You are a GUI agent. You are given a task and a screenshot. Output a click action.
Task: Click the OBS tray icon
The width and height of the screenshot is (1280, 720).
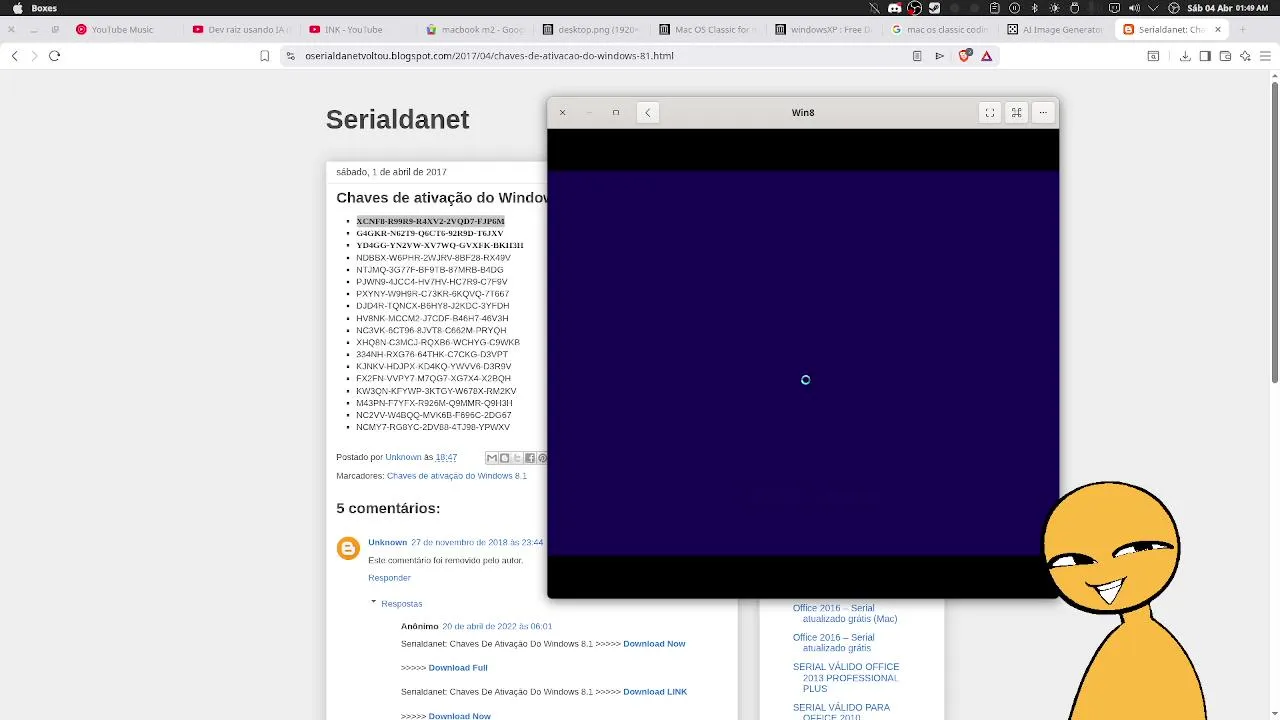(x=914, y=8)
